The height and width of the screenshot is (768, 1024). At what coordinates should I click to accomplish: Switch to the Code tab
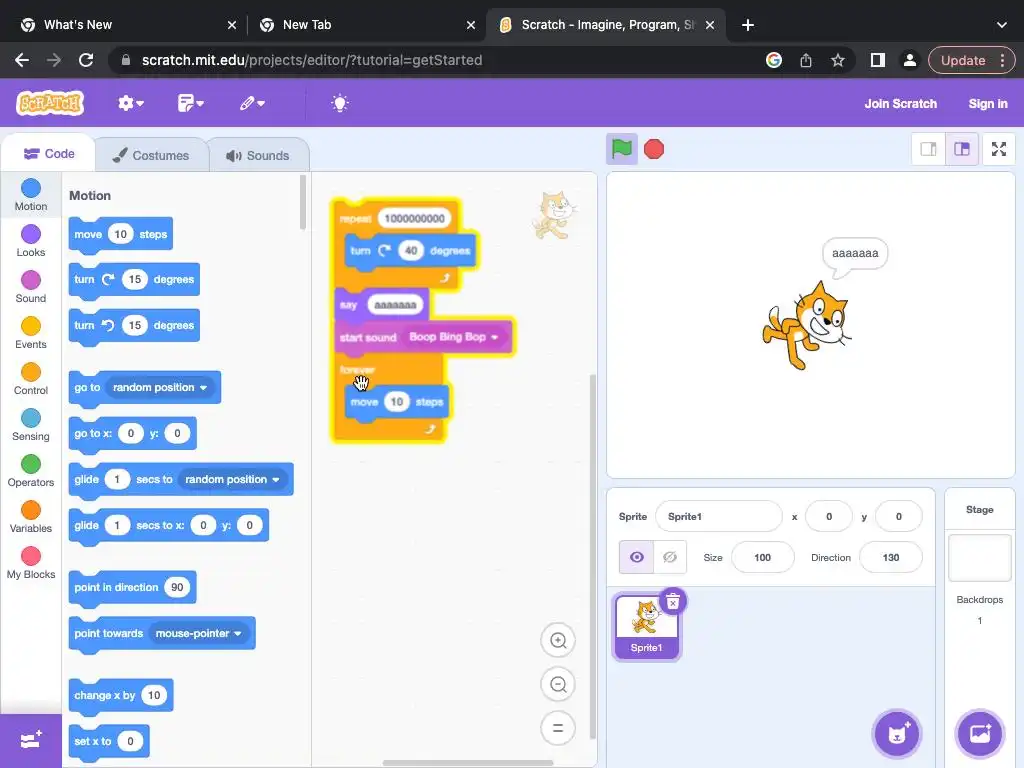(49, 154)
